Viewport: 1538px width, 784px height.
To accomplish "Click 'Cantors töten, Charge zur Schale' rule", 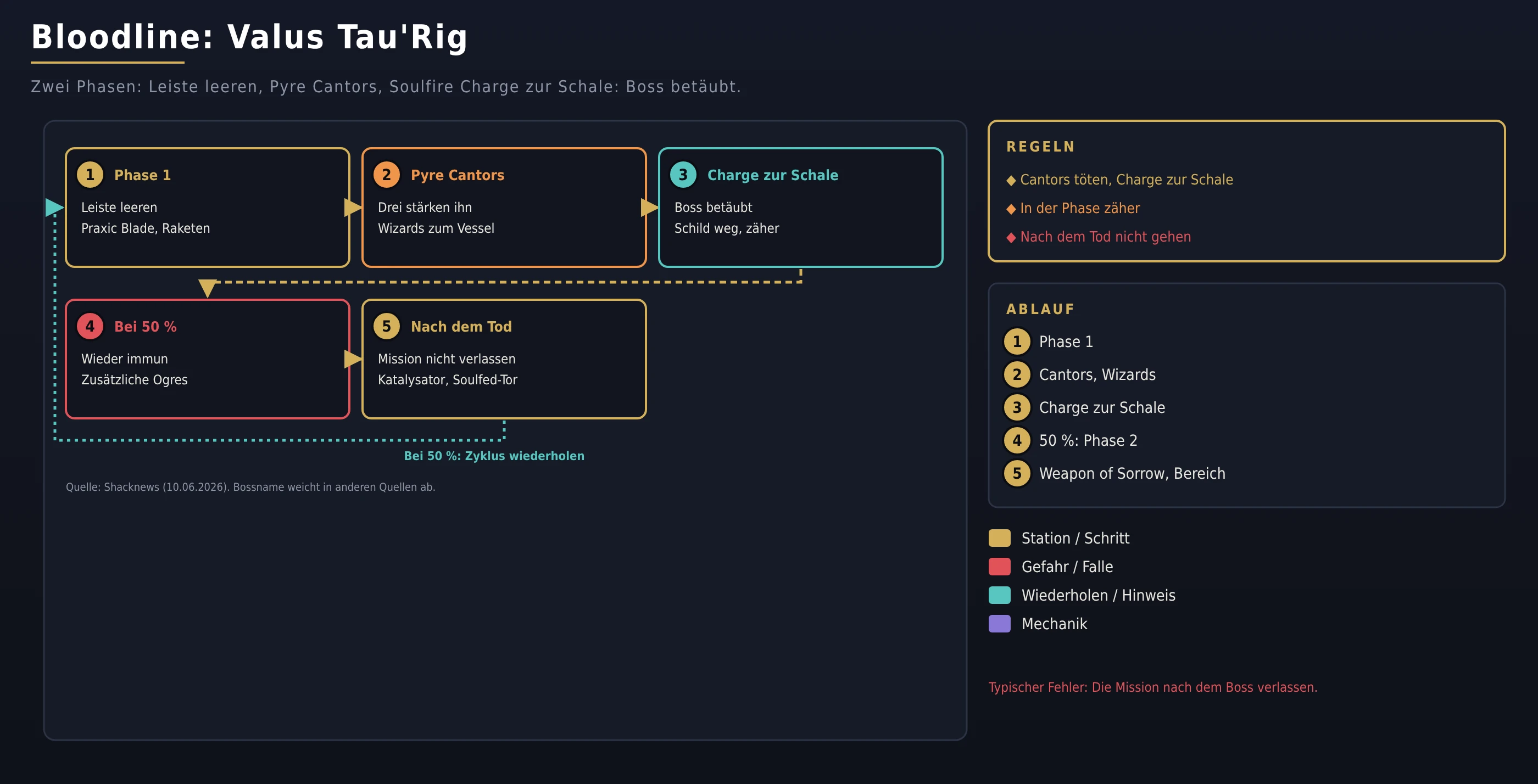I will click(1127, 180).
